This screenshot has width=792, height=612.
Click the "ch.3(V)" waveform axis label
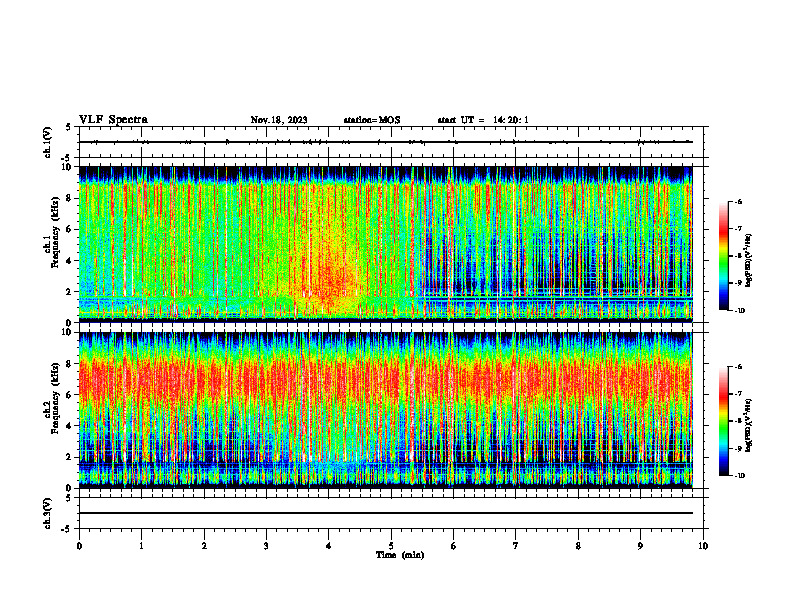[47, 513]
